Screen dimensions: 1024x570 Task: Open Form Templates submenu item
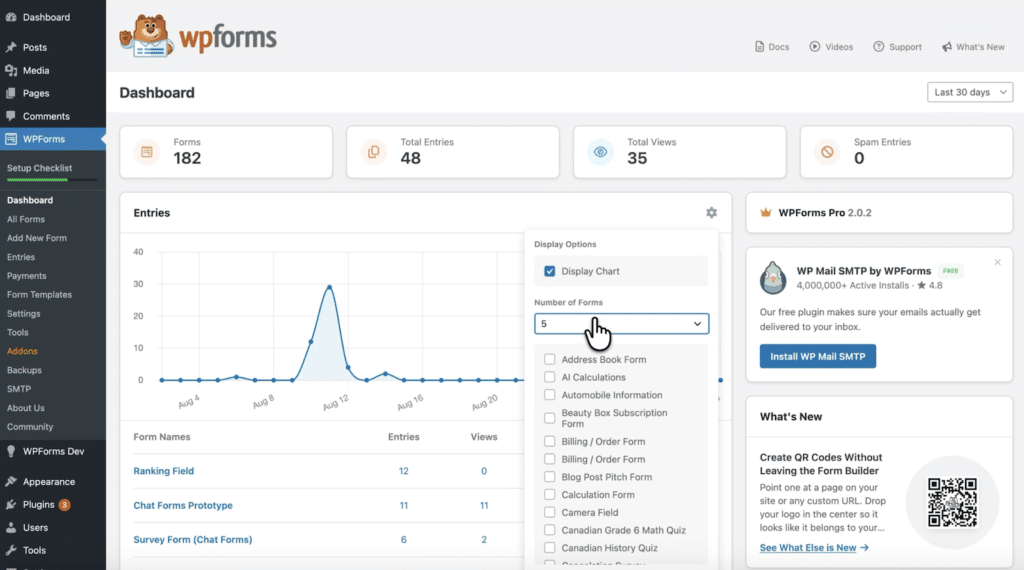pos(39,294)
